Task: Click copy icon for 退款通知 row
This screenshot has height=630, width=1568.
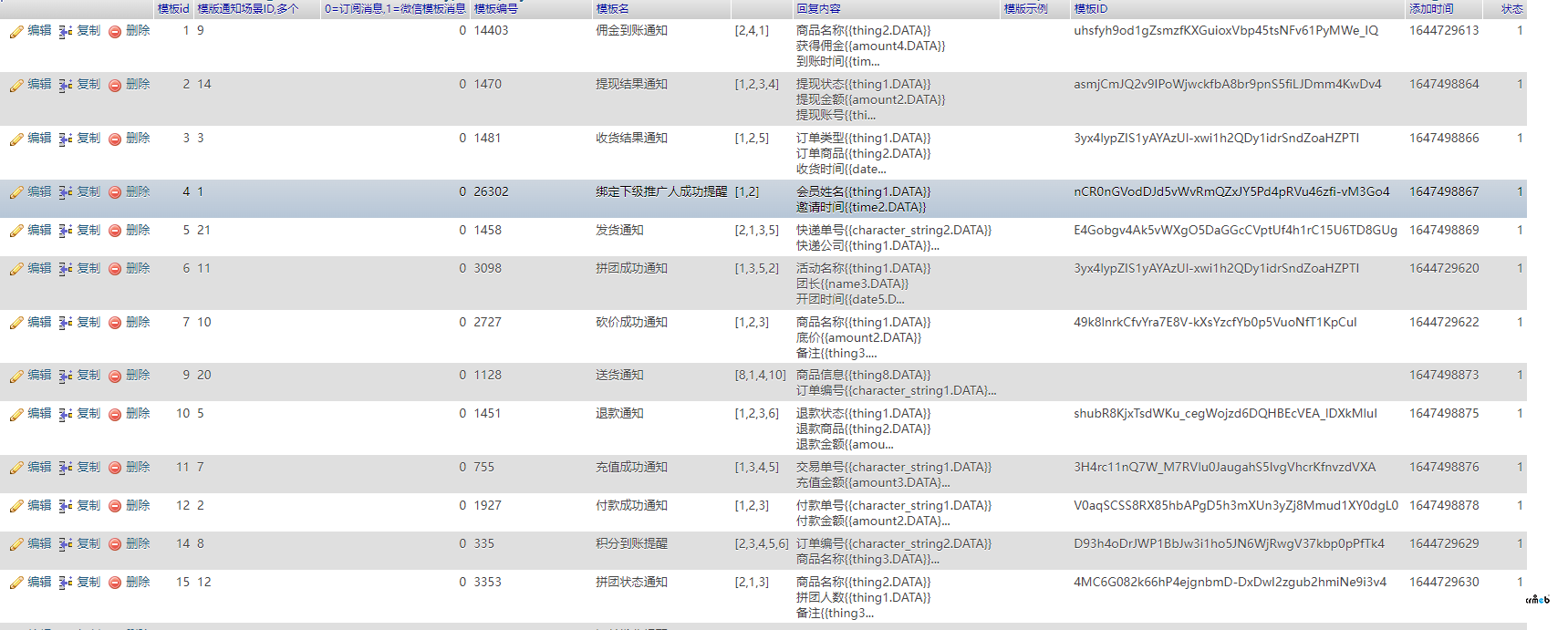Action: click(66, 415)
